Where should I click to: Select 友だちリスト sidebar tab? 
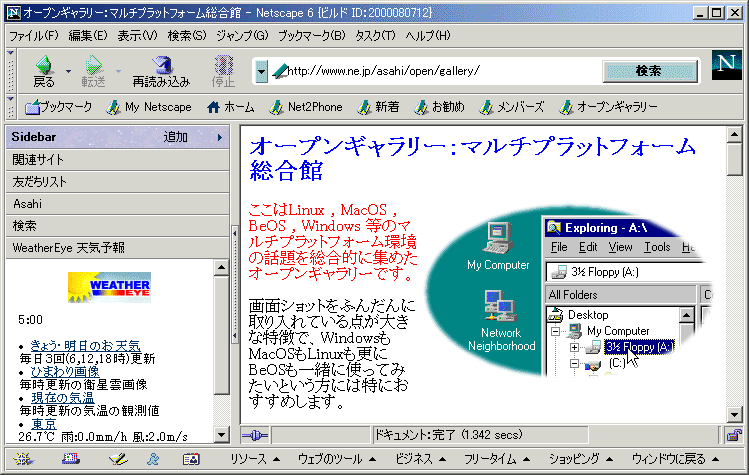pyautogui.click(x=118, y=182)
